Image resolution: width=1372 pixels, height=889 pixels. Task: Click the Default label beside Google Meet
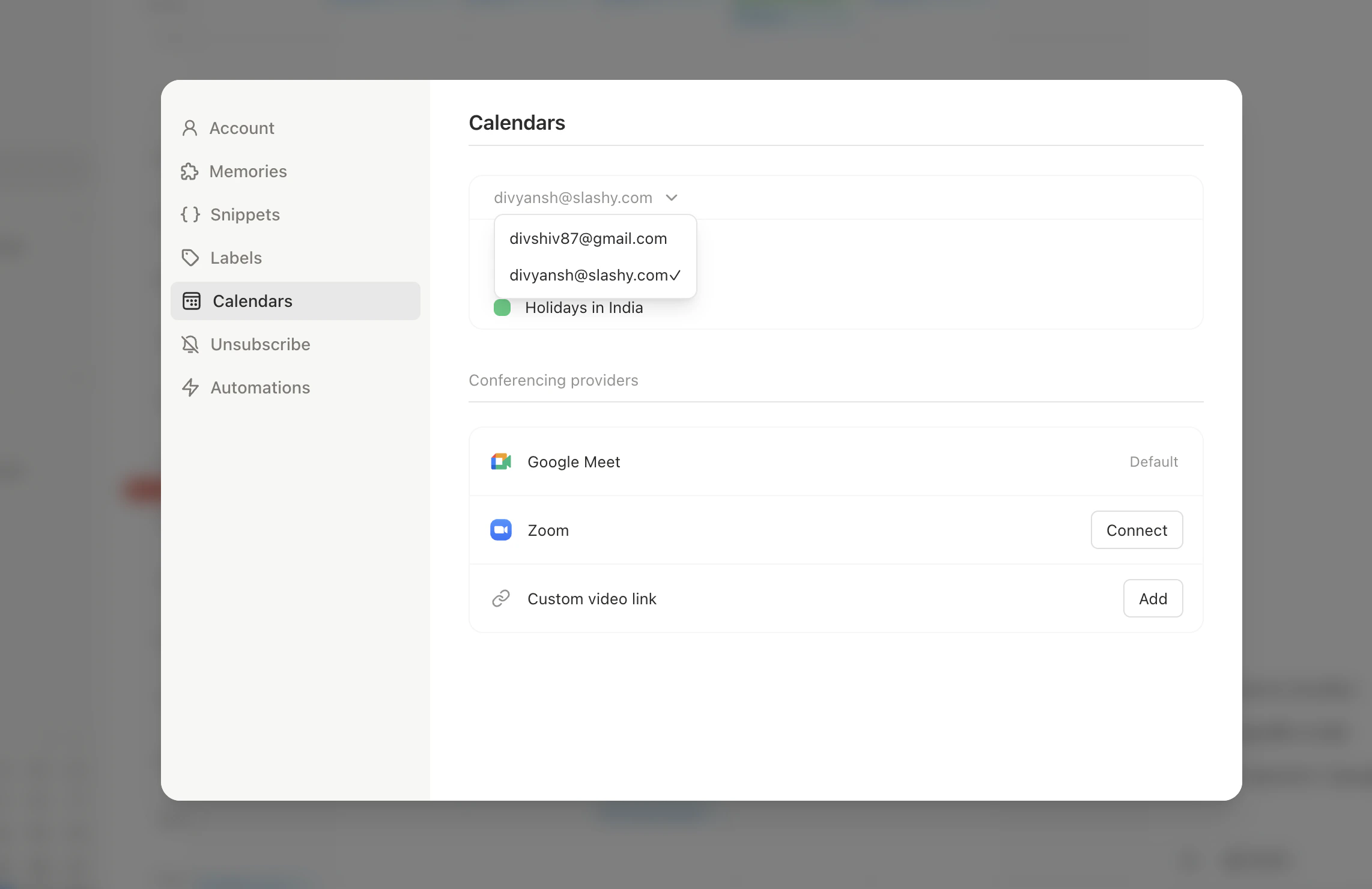(1153, 461)
